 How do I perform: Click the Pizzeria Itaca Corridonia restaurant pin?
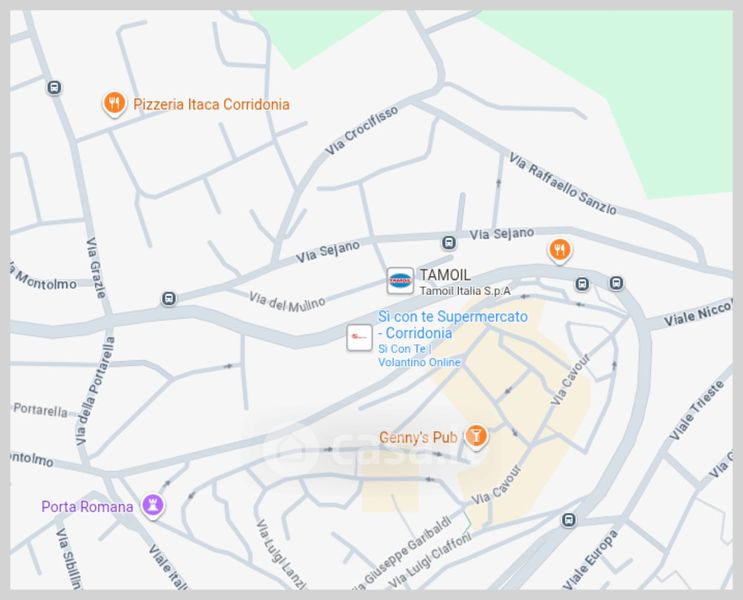[x=114, y=104]
